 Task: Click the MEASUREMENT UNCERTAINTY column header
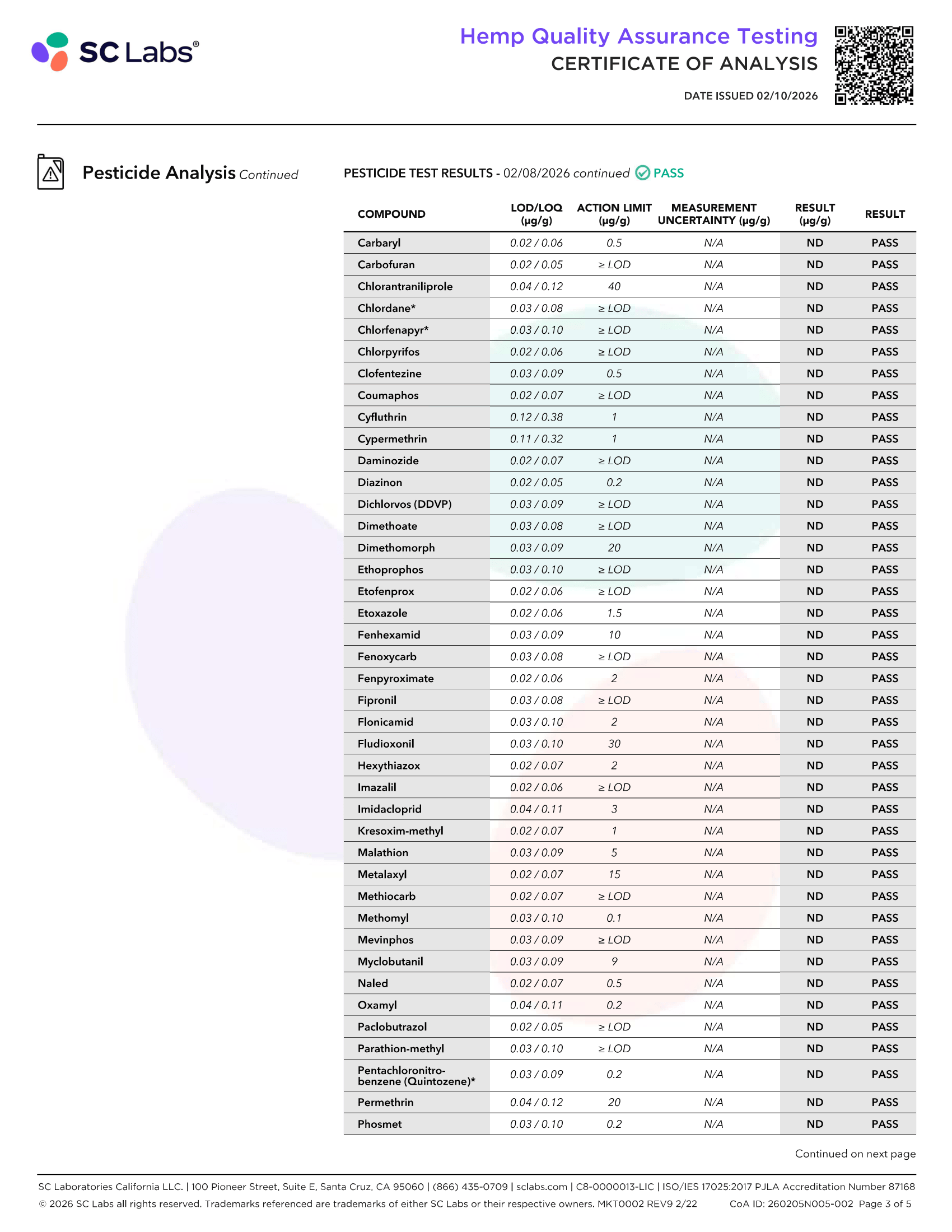[713, 214]
